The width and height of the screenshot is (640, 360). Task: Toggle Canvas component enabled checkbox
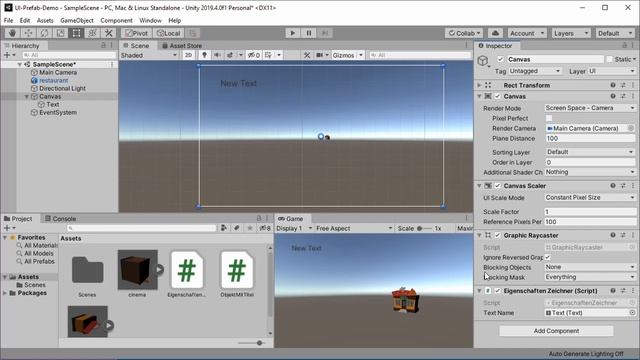[x=498, y=96]
